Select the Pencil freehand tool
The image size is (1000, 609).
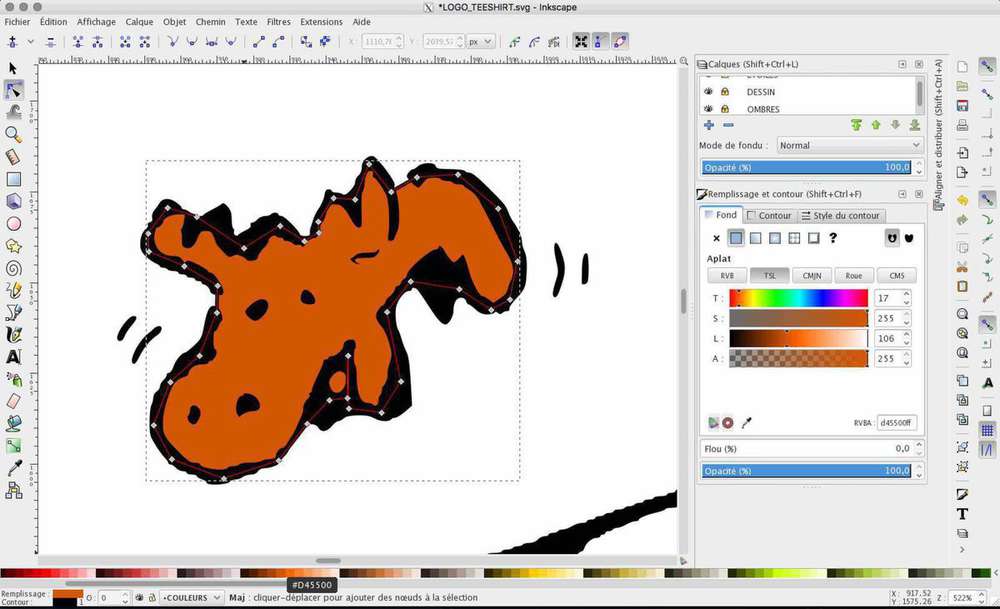point(13,290)
